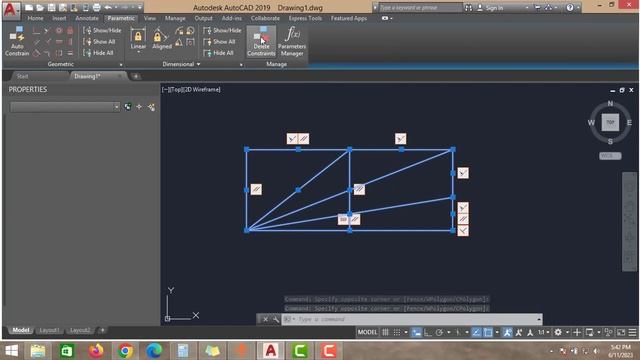Open File Explorer from the taskbar

[38, 350]
